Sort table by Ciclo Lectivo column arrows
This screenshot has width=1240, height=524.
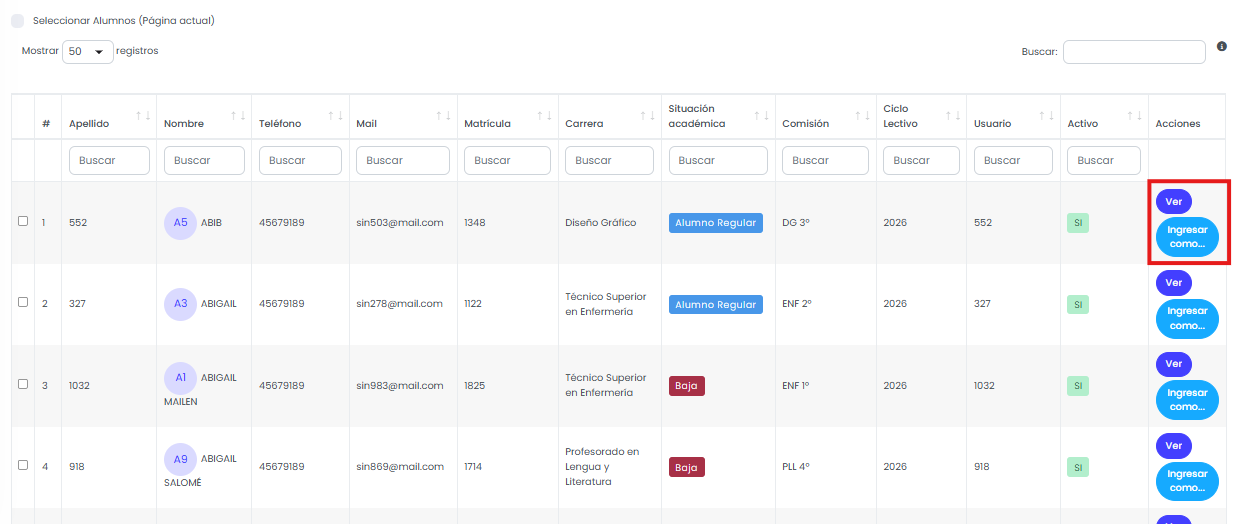tap(953, 116)
